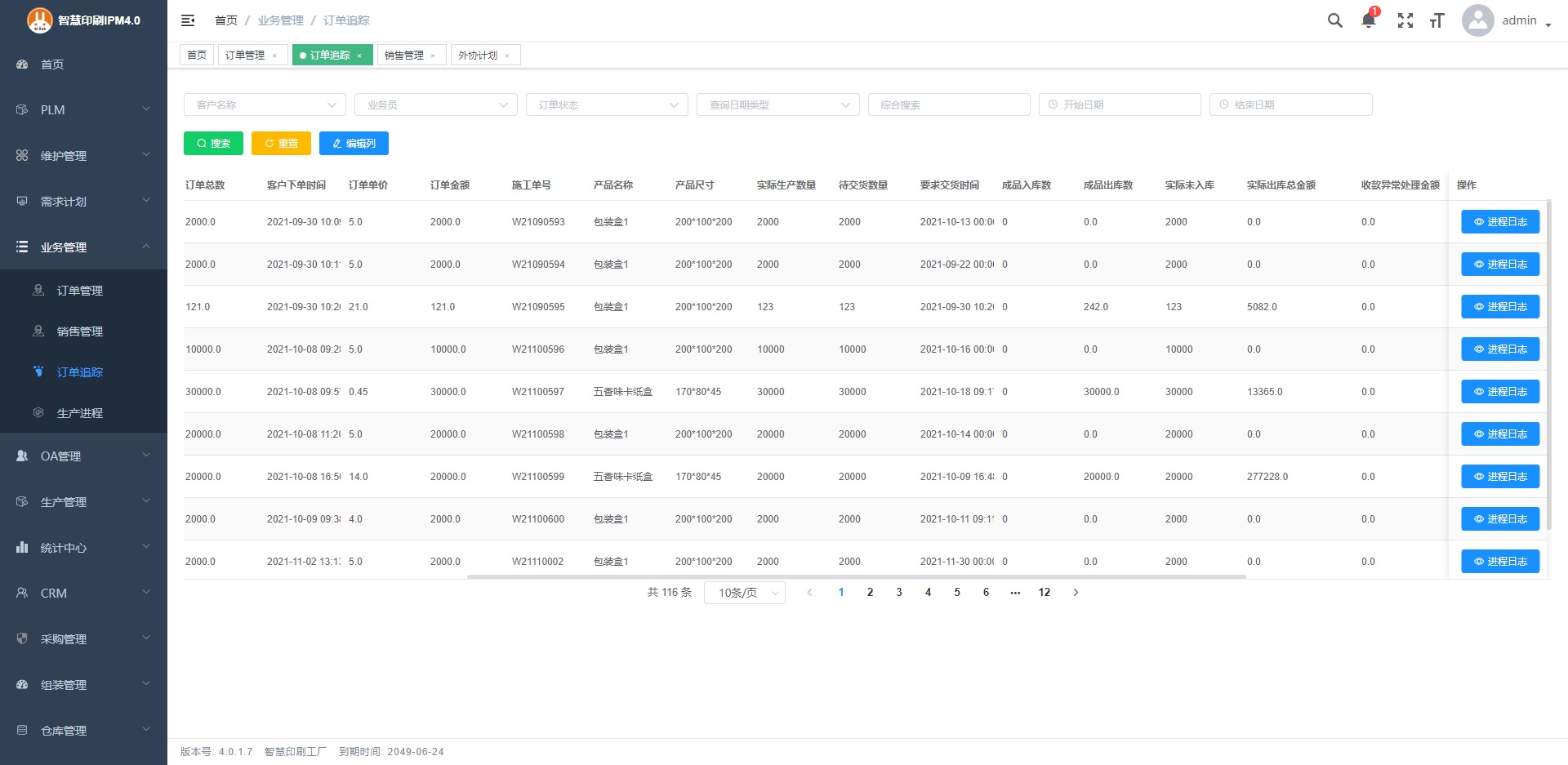Change page size via 10条/页 selector
The width and height of the screenshot is (1568, 765).
[744, 593]
